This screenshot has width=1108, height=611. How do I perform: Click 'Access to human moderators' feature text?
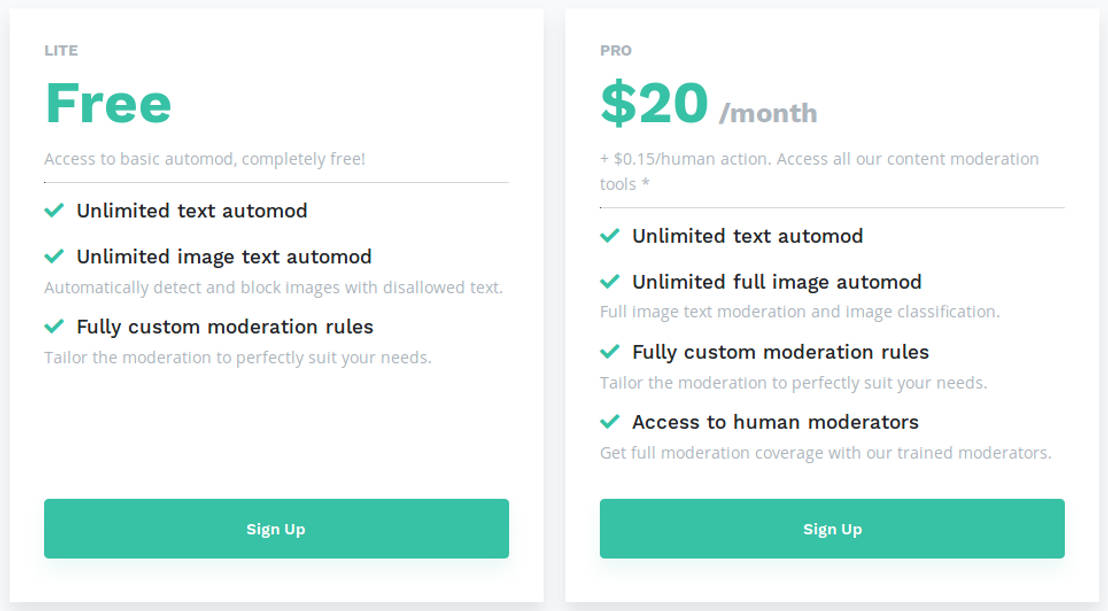775,422
